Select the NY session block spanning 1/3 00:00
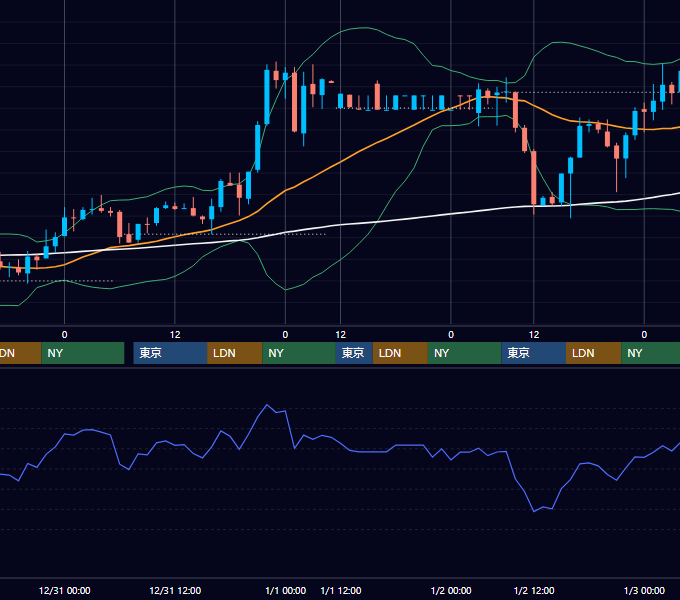Screen dimensions: 680x600 click(x=651, y=353)
